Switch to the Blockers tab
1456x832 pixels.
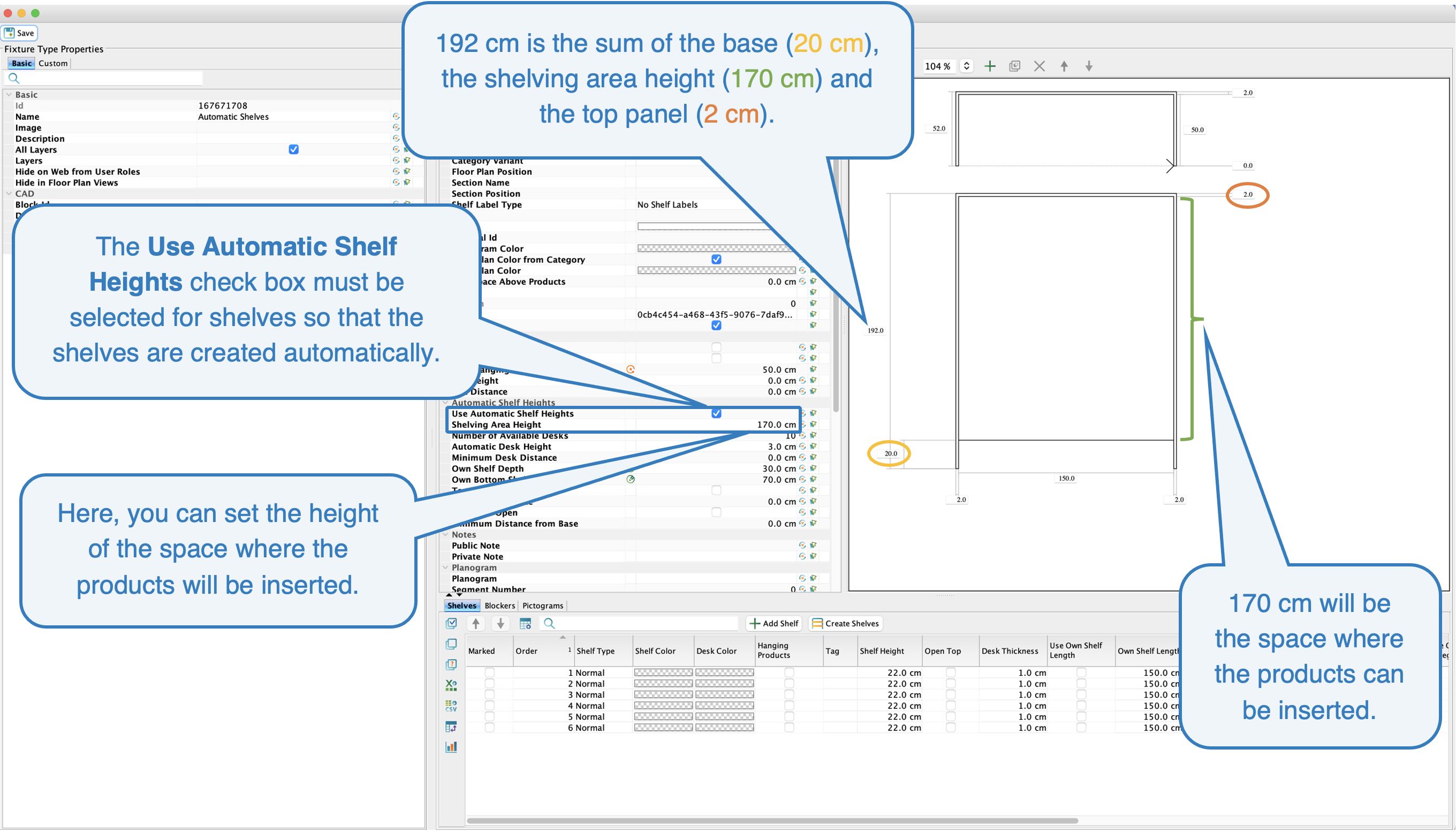point(500,606)
